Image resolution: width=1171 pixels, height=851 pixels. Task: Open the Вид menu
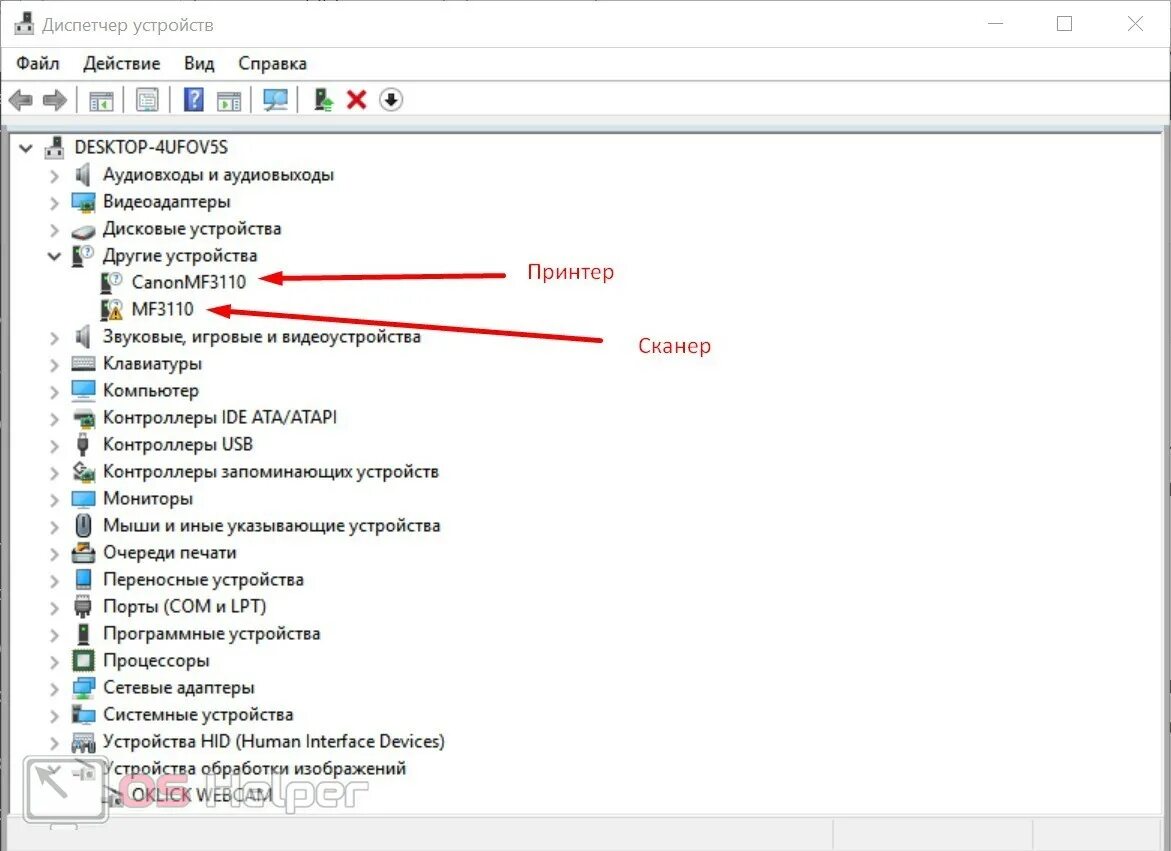pos(199,63)
